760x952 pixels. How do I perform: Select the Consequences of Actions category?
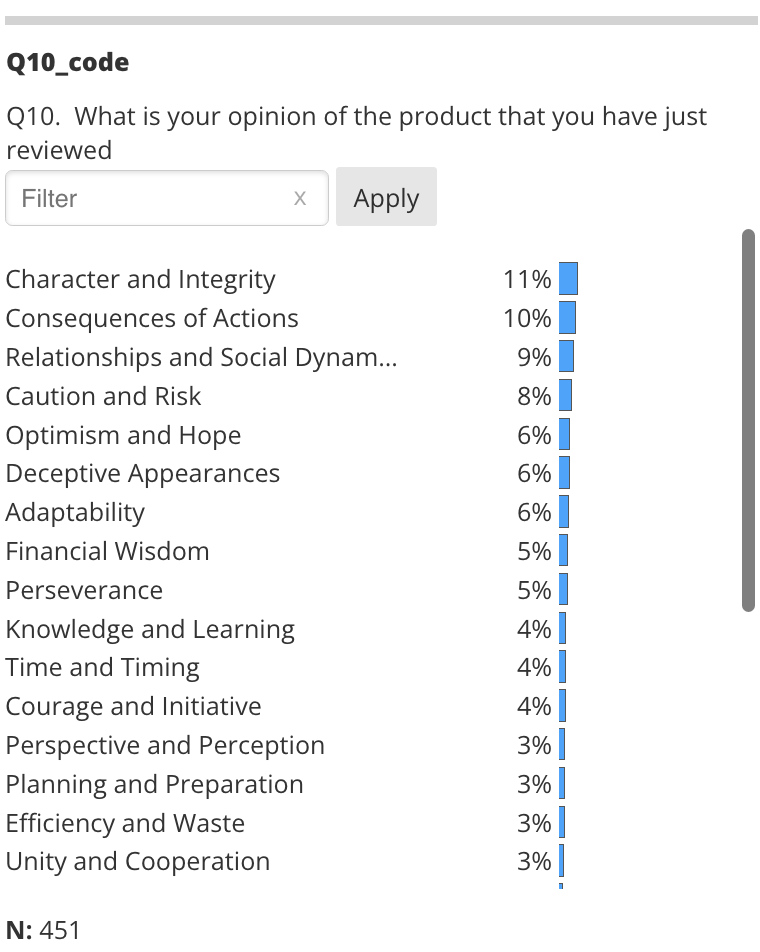pos(152,318)
